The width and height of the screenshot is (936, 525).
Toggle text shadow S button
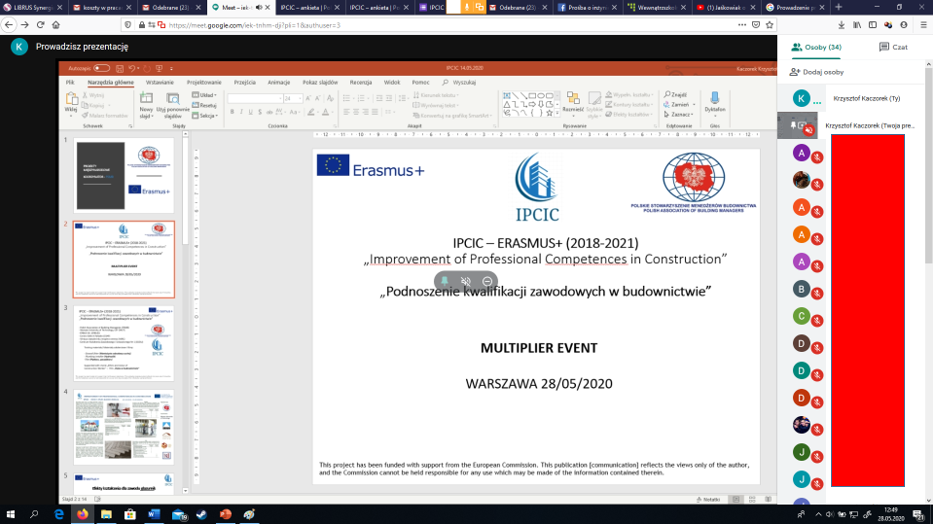pyautogui.click(x=260, y=112)
